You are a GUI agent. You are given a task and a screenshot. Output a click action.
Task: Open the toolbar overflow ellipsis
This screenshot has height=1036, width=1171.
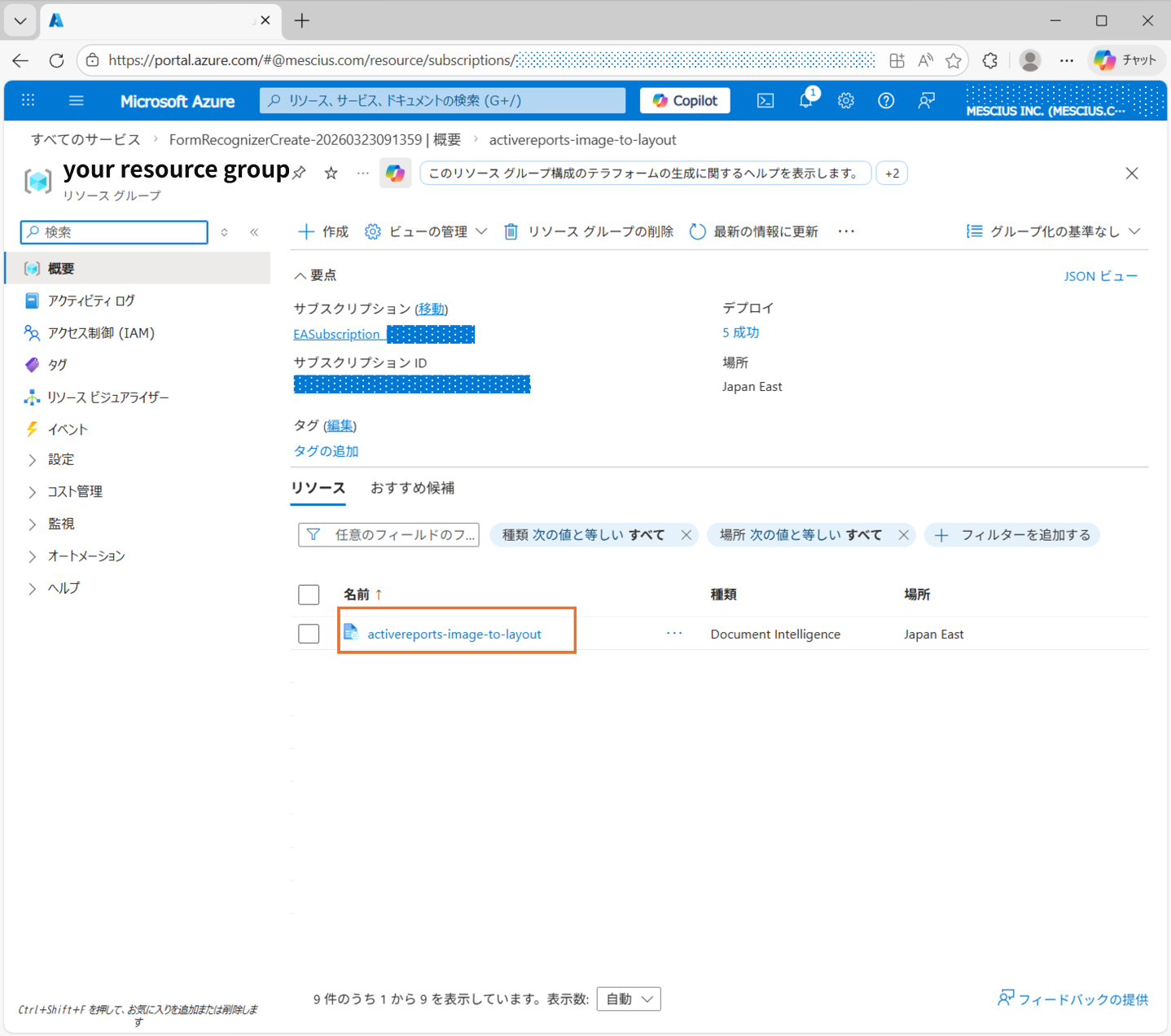[x=847, y=231]
